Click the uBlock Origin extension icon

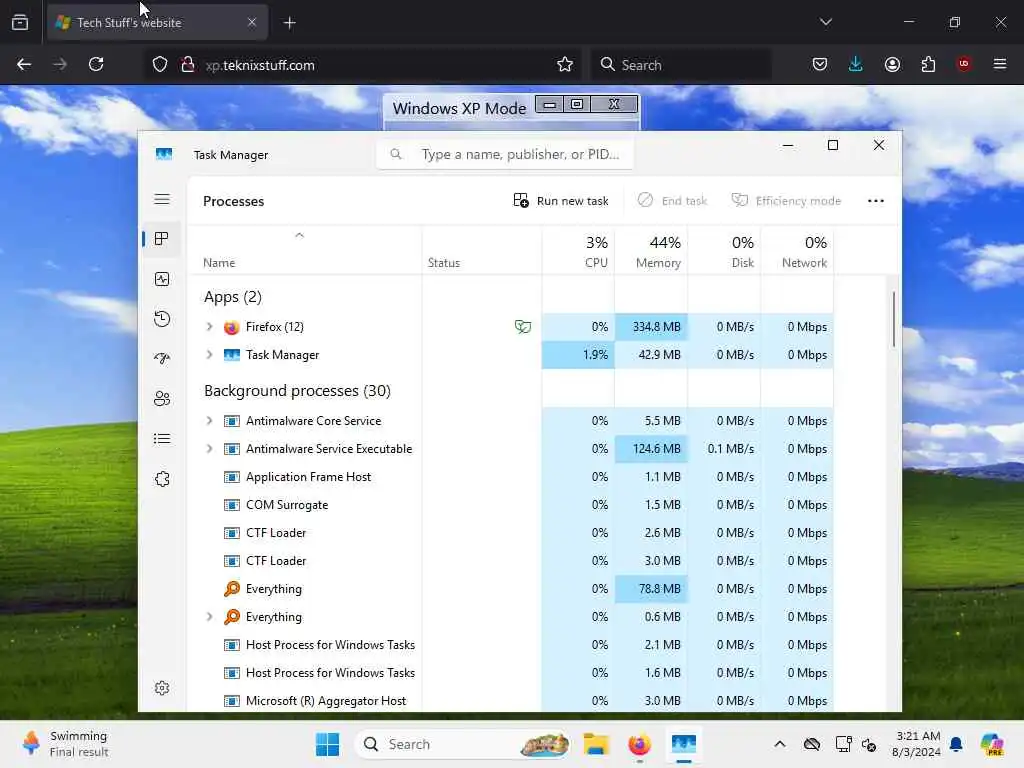pyautogui.click(x=964, y=64)
